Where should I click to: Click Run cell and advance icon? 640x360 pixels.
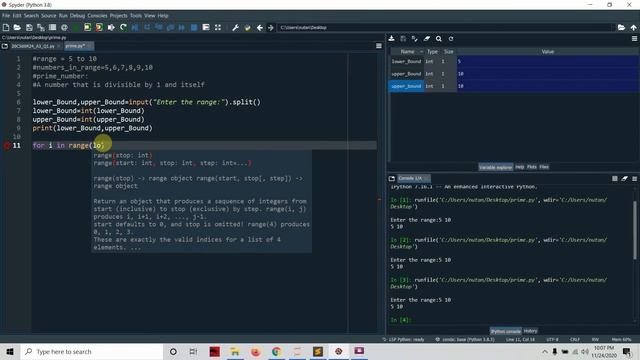tap(99, 27)
